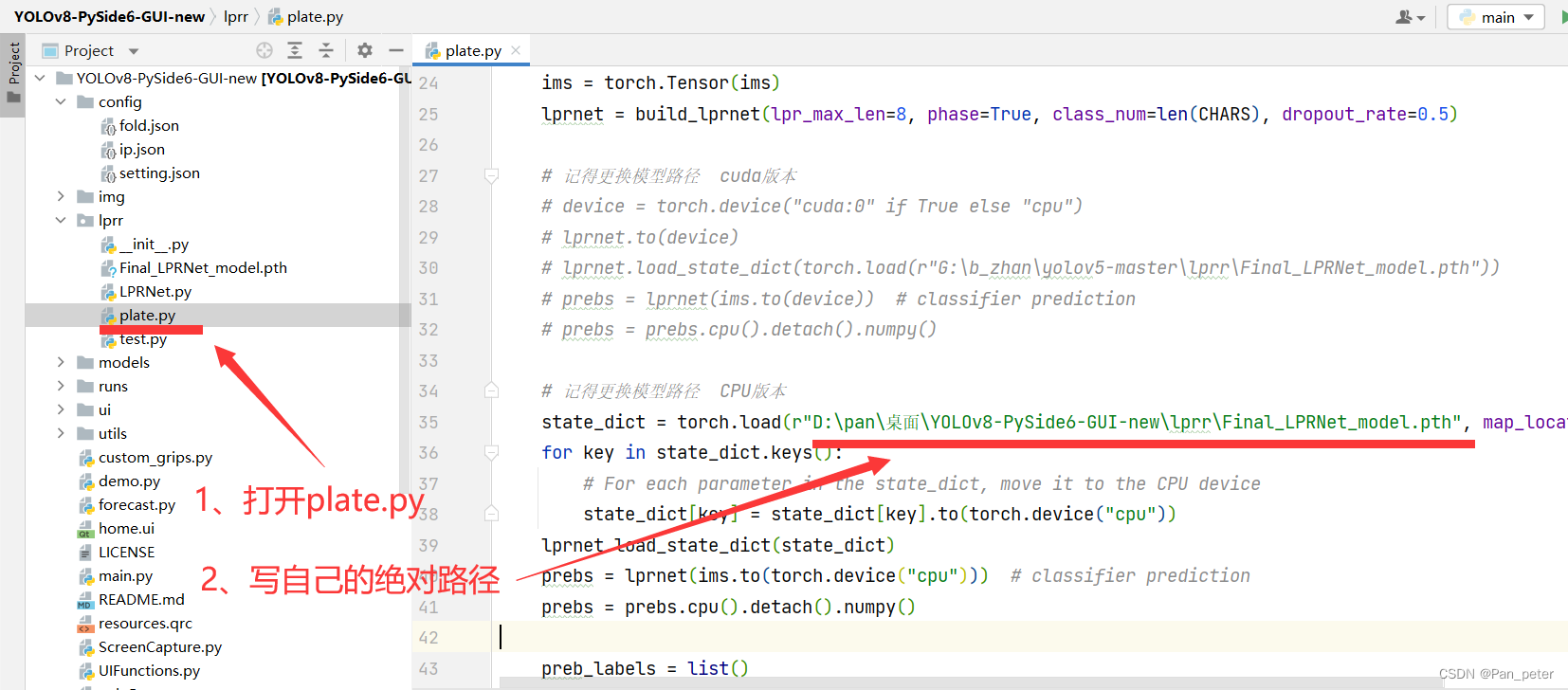Click the user account icon in toolbar
This screenshot has width=1568, height=690.
point(1410,17)
